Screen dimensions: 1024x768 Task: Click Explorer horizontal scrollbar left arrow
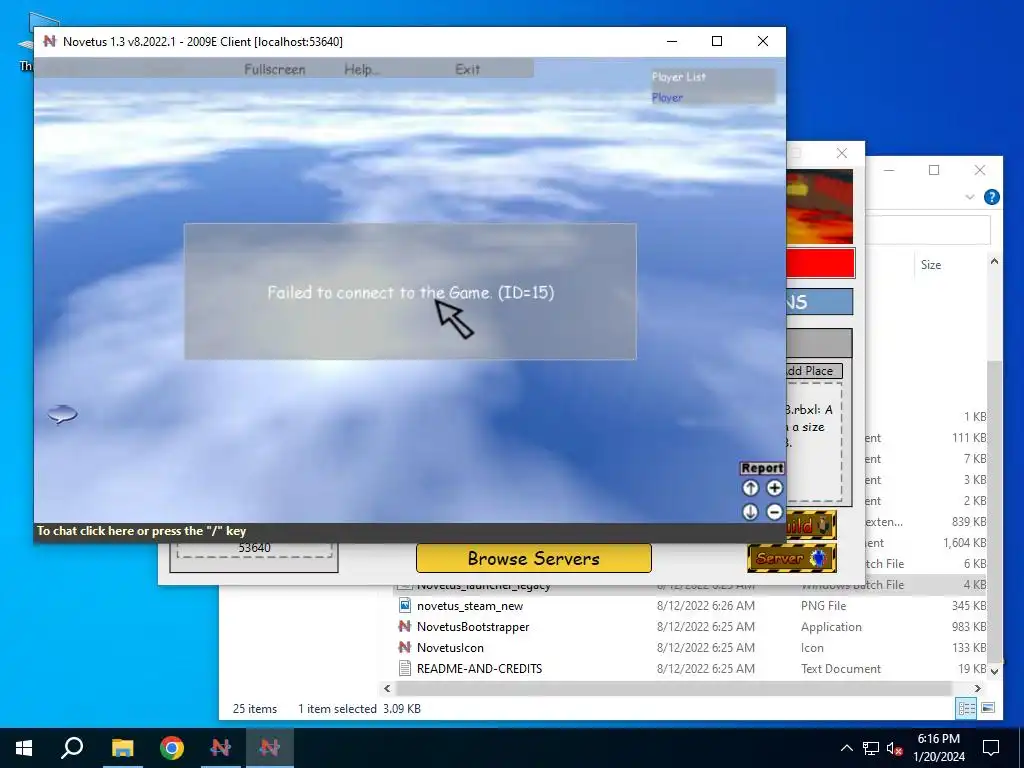point(387,688)
